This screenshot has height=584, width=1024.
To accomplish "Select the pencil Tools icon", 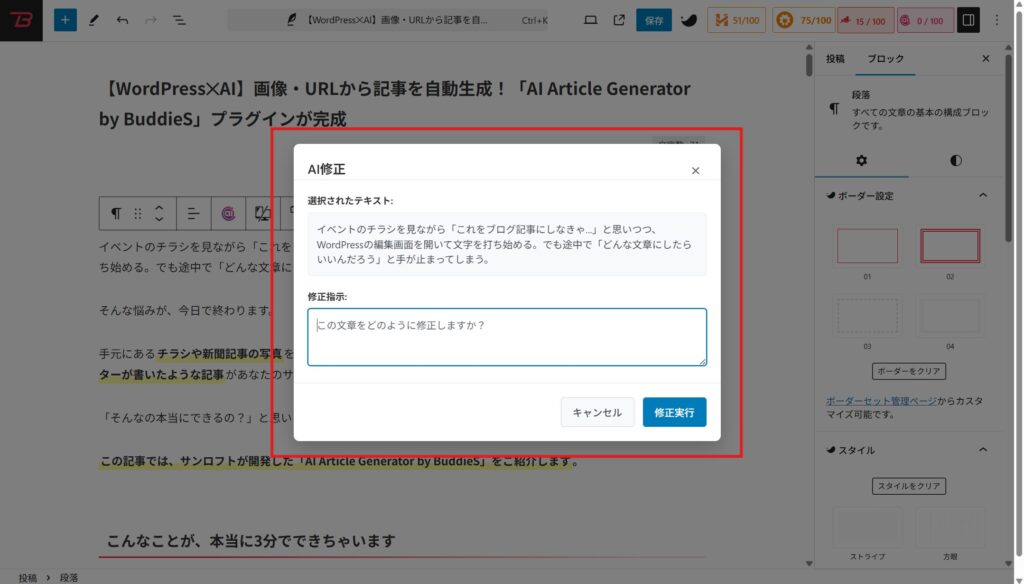I will 93,20.
